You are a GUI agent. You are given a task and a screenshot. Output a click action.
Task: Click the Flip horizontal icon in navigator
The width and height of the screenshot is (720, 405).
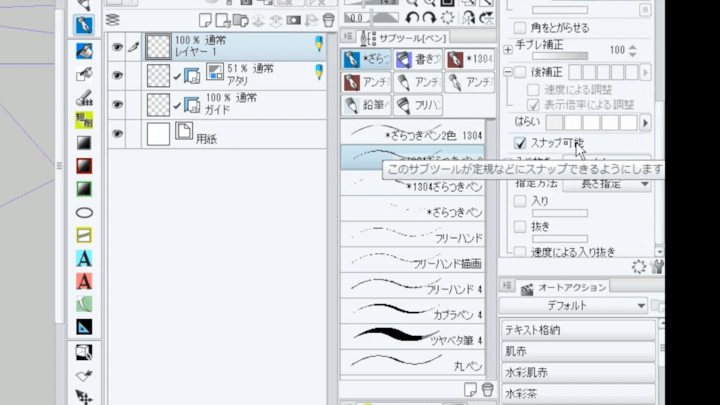tap(468, 18)
